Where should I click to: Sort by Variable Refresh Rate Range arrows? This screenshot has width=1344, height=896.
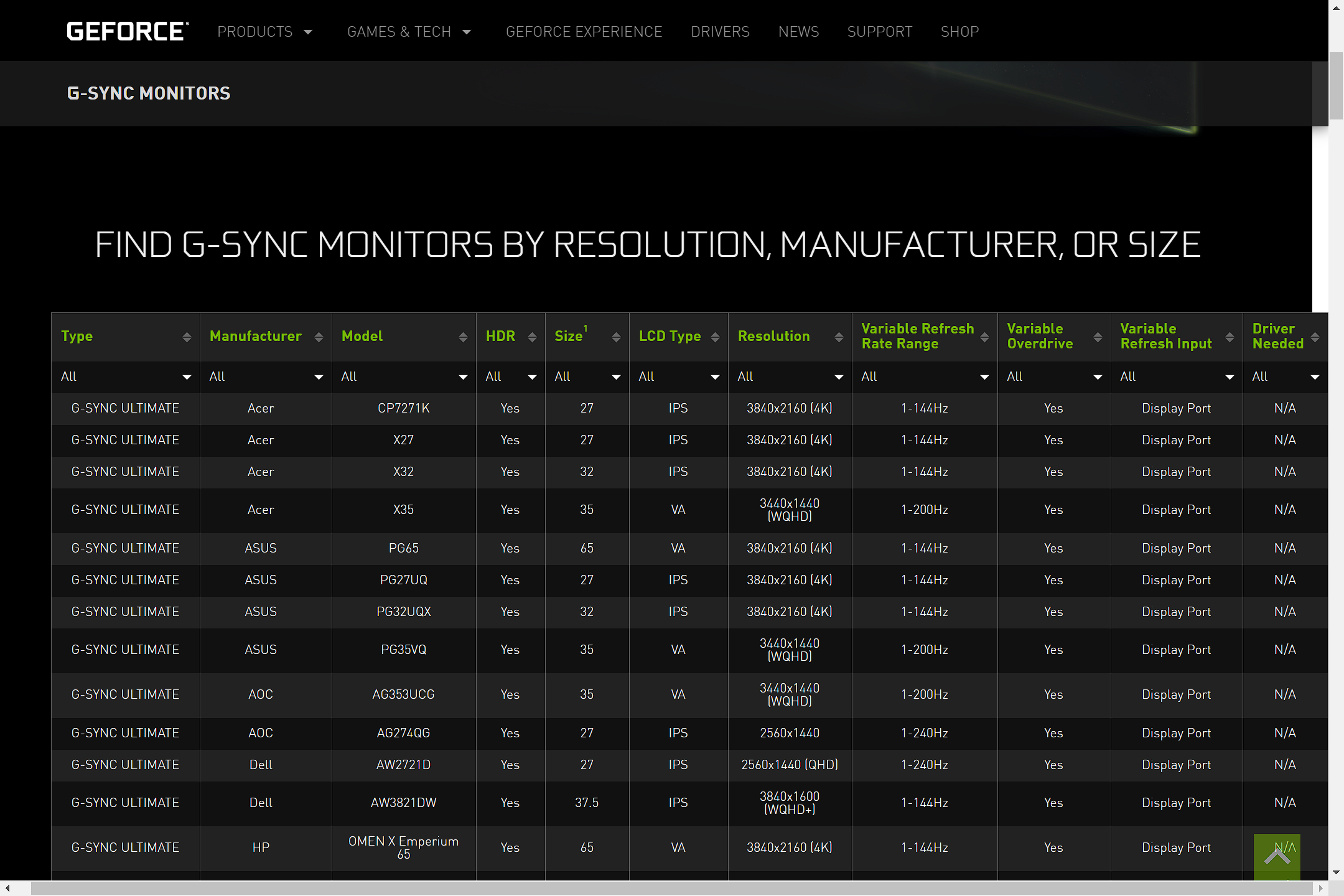click(984, 337)
